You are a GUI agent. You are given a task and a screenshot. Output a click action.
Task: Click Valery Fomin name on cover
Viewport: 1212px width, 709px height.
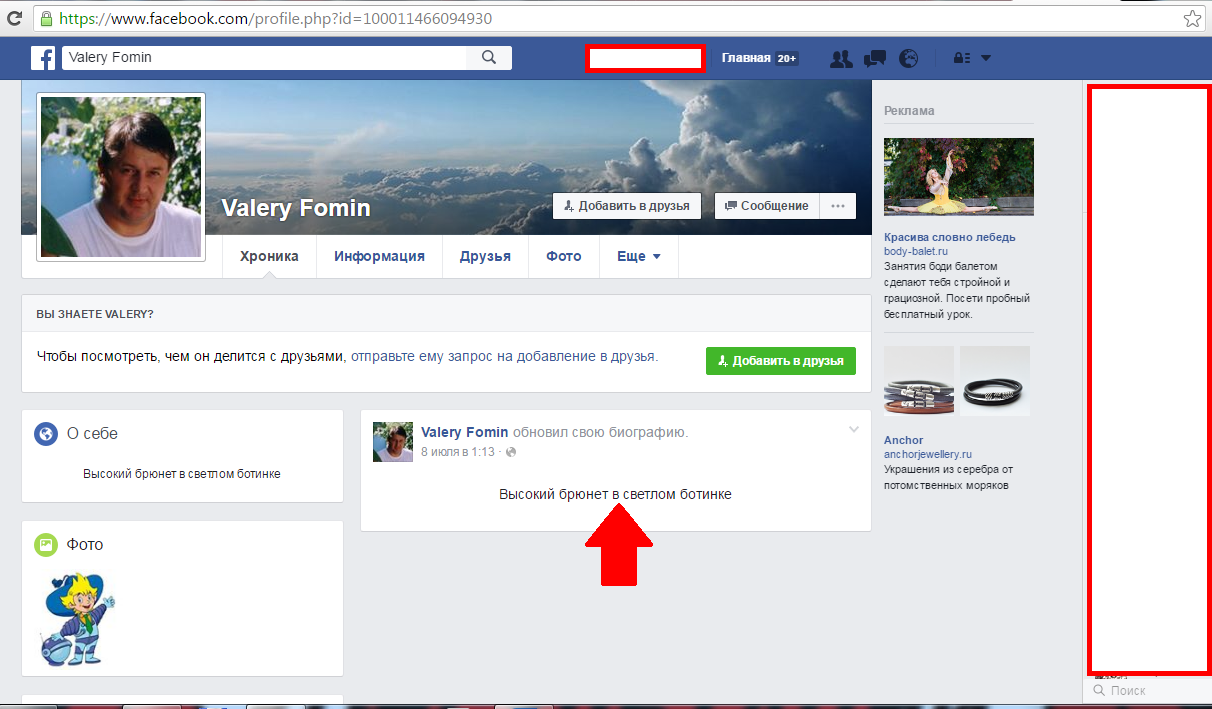[x=296, y=208]
